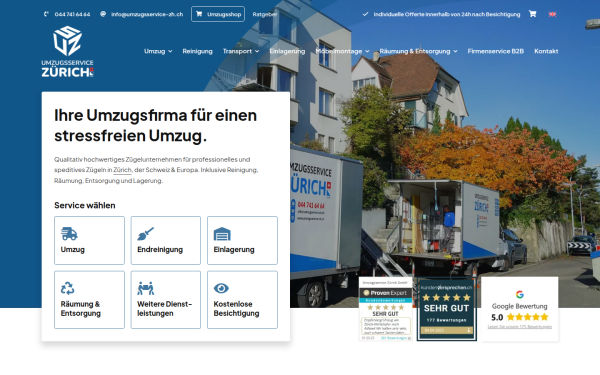
Task: Open the shopping cart icon at top right
Action: (x=532, y=14)
